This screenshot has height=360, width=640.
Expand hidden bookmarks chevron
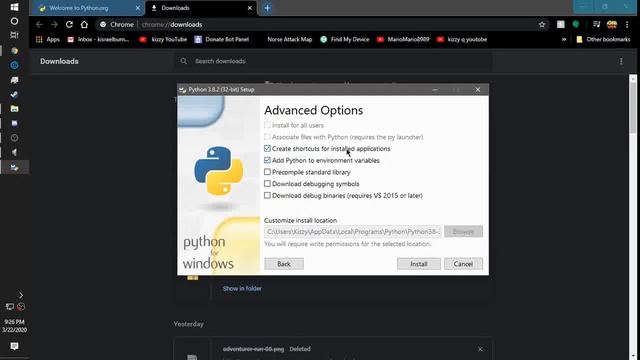pyautogui.click(x=564, y=40)
